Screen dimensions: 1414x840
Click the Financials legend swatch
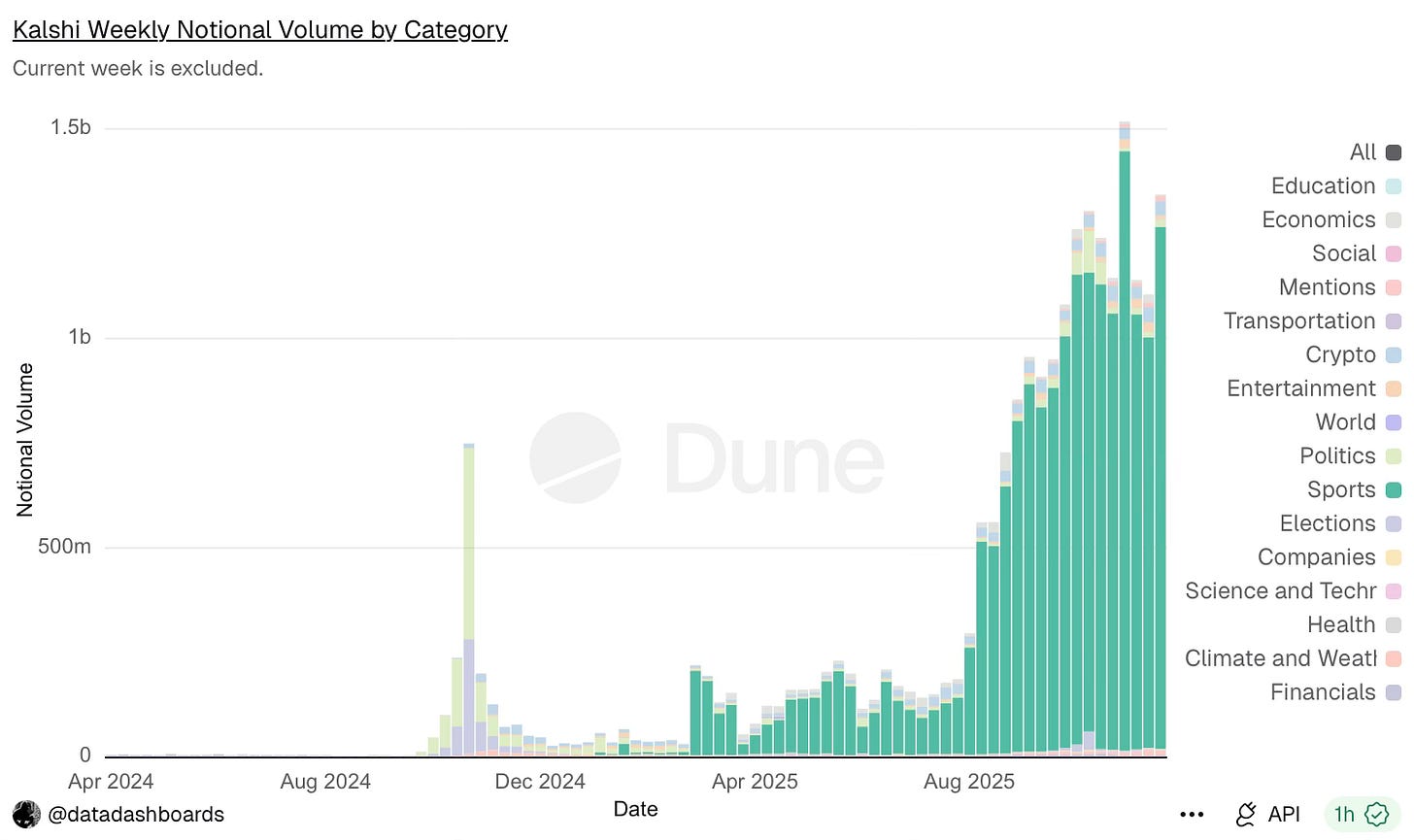point(1394,692)
